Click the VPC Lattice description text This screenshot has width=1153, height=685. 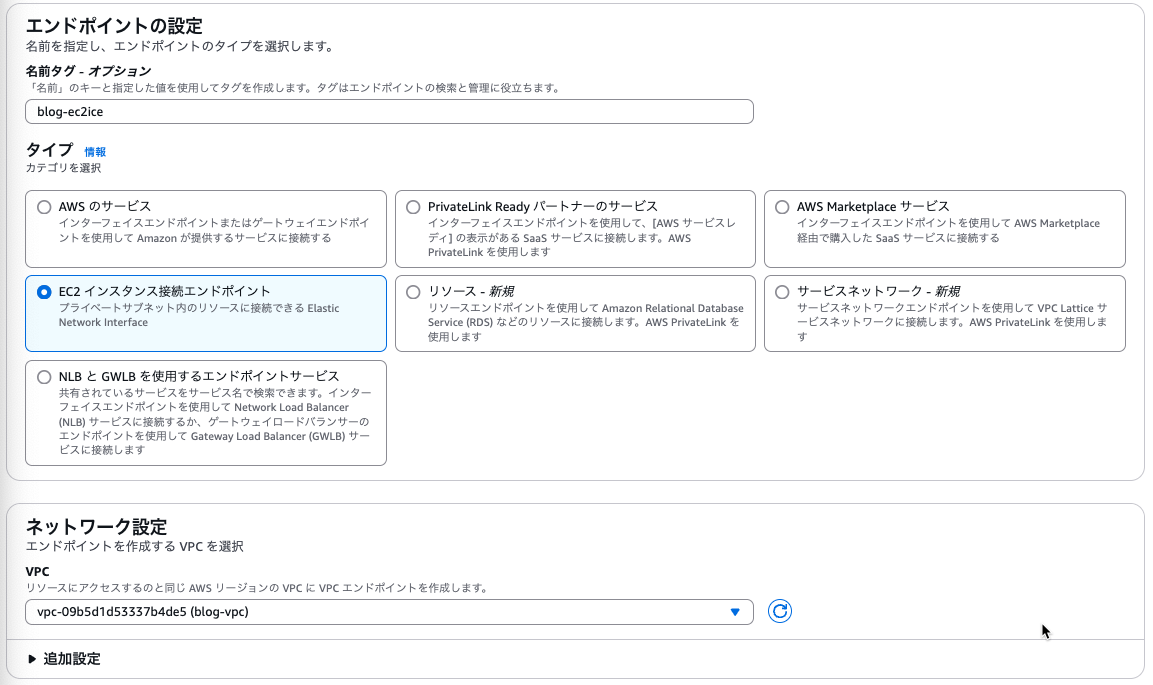[x=952, y=322]
